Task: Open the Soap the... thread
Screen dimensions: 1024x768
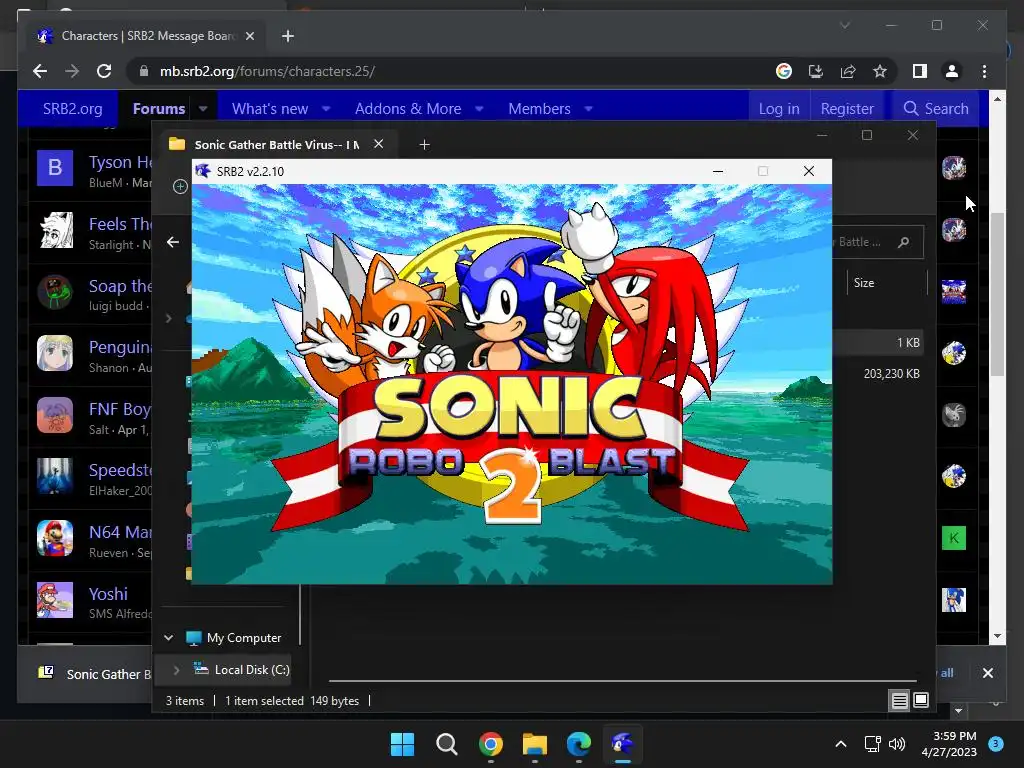Action: point(120,286)
